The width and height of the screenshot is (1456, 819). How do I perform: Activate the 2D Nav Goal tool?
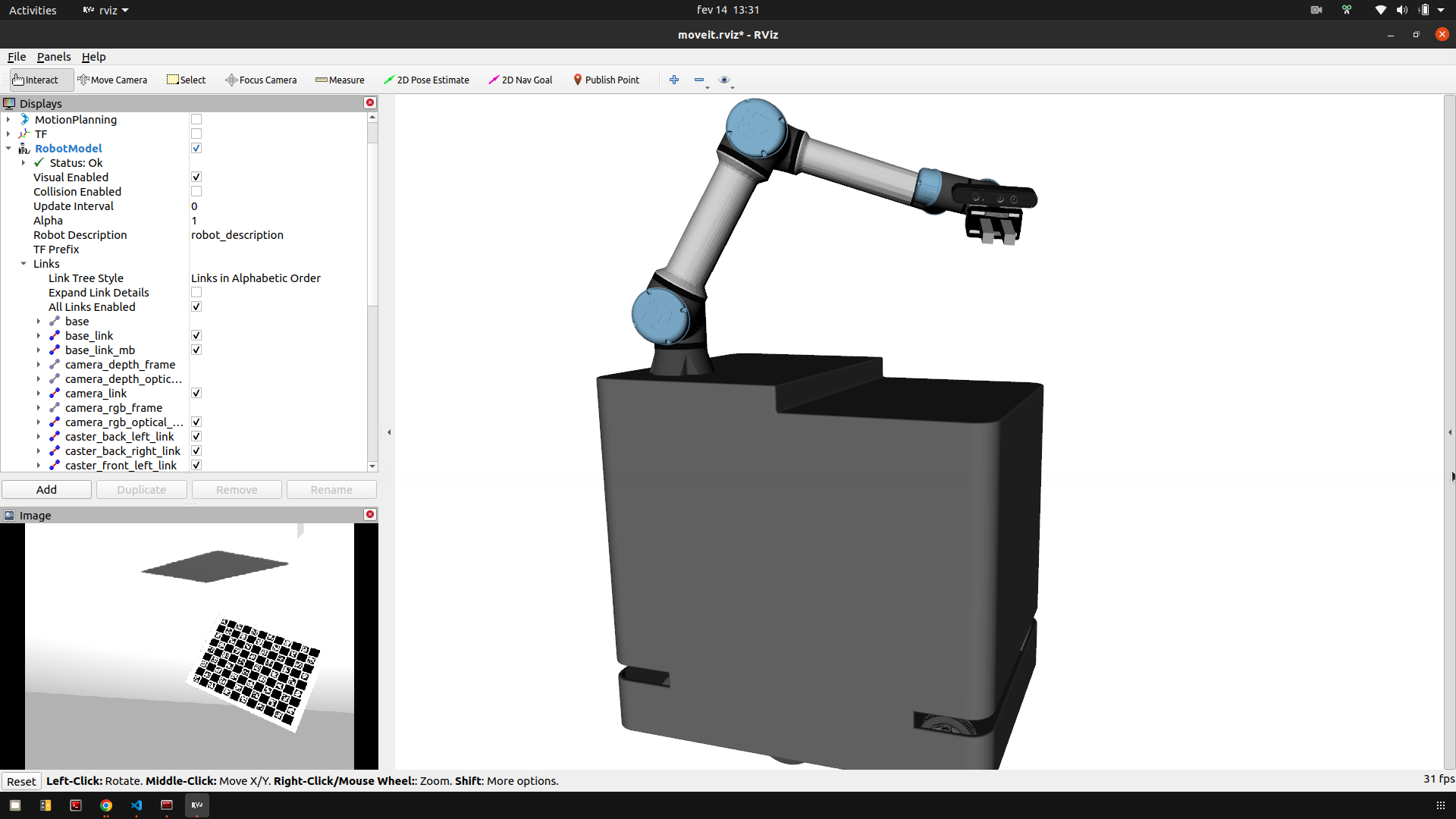520,80
